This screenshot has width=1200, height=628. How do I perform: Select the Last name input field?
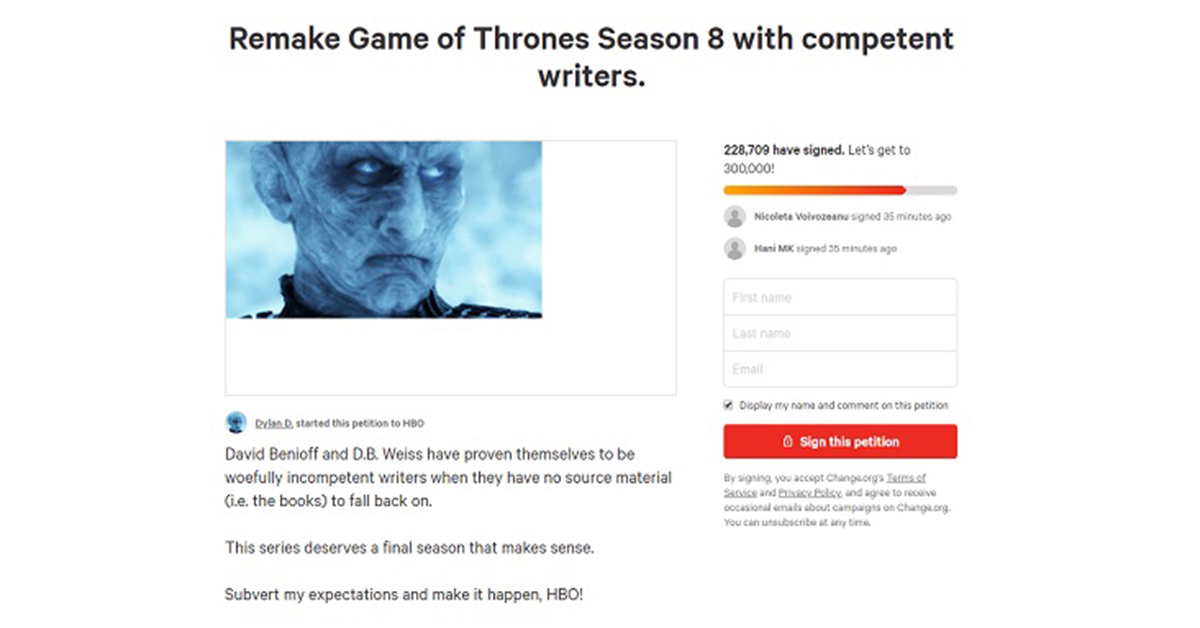(840, 333)
